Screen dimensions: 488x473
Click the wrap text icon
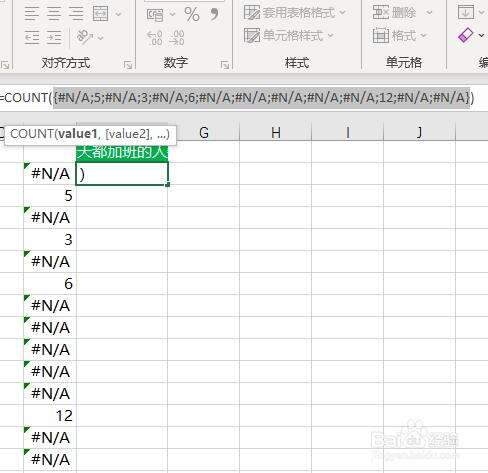[100, 14]
